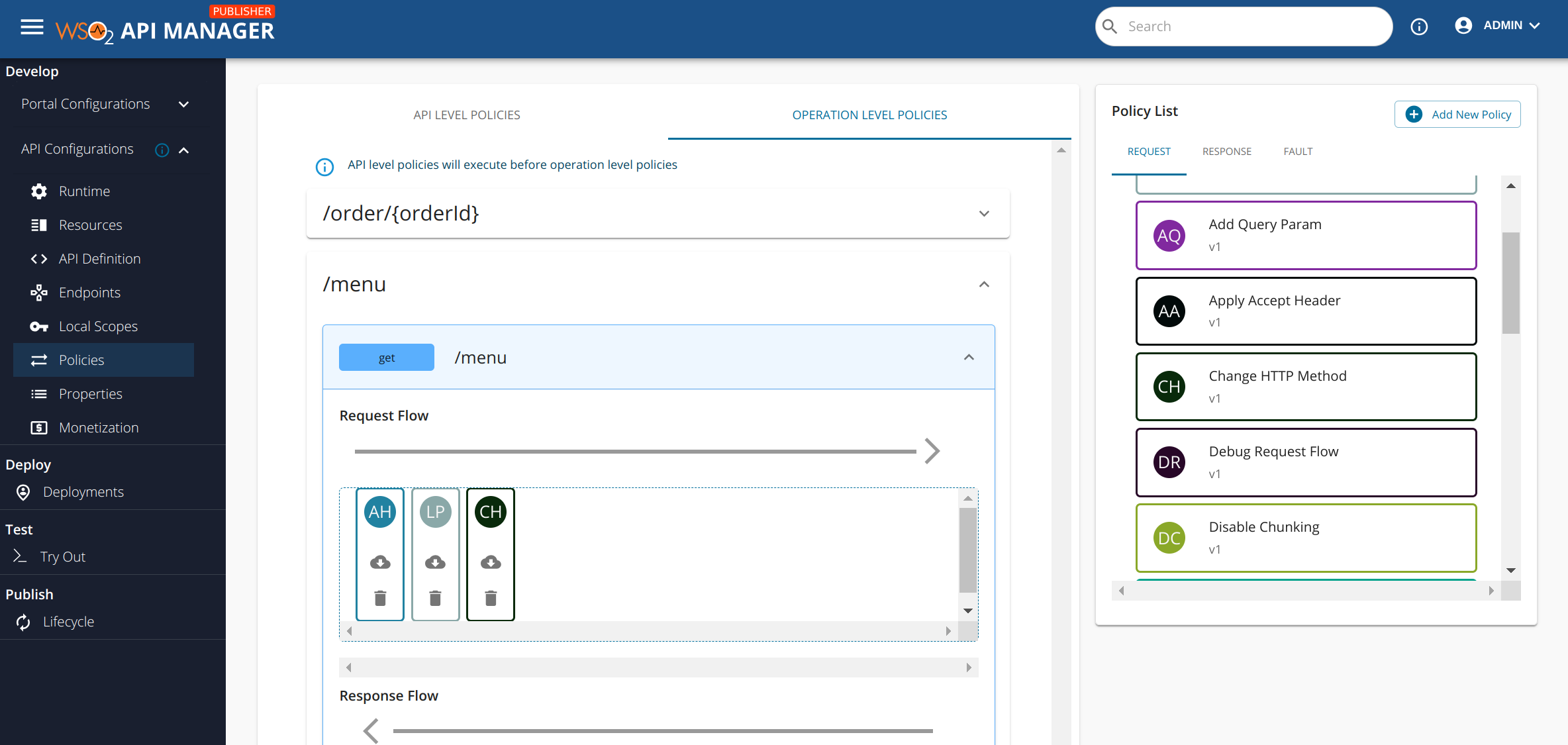
Task: Switch to API Level Policies tab
Action: point(467,115)
